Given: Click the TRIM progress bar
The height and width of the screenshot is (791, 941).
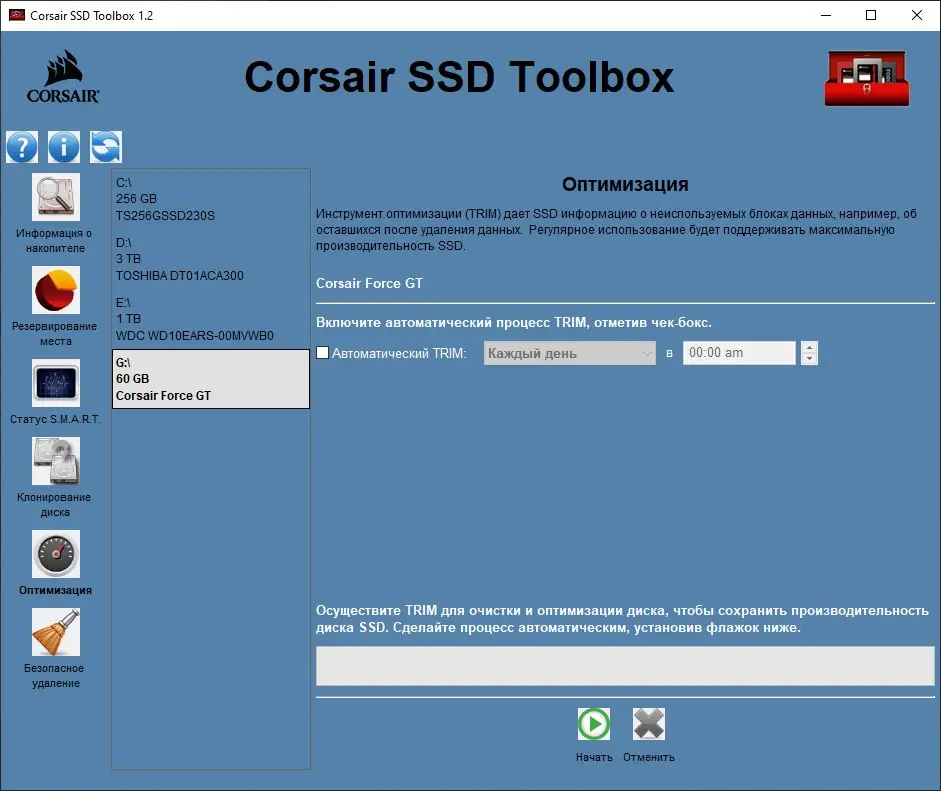Looking at the screenshot, I should click(x=625, y=666).
